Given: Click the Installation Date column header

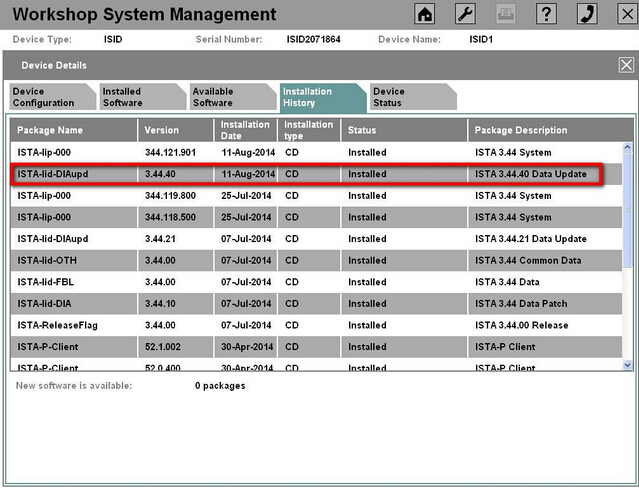Looking at the screenshot, I should pos(246,130).
